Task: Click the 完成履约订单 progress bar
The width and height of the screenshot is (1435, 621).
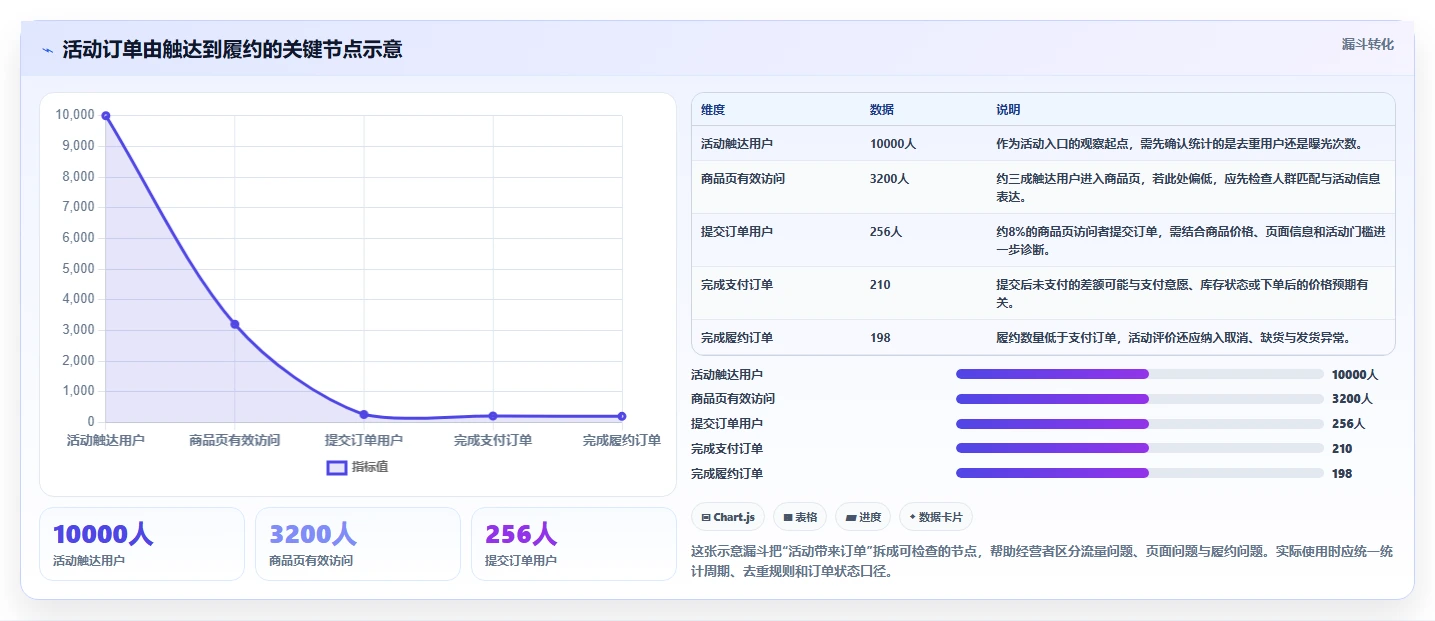Action: click(1140, 473)
